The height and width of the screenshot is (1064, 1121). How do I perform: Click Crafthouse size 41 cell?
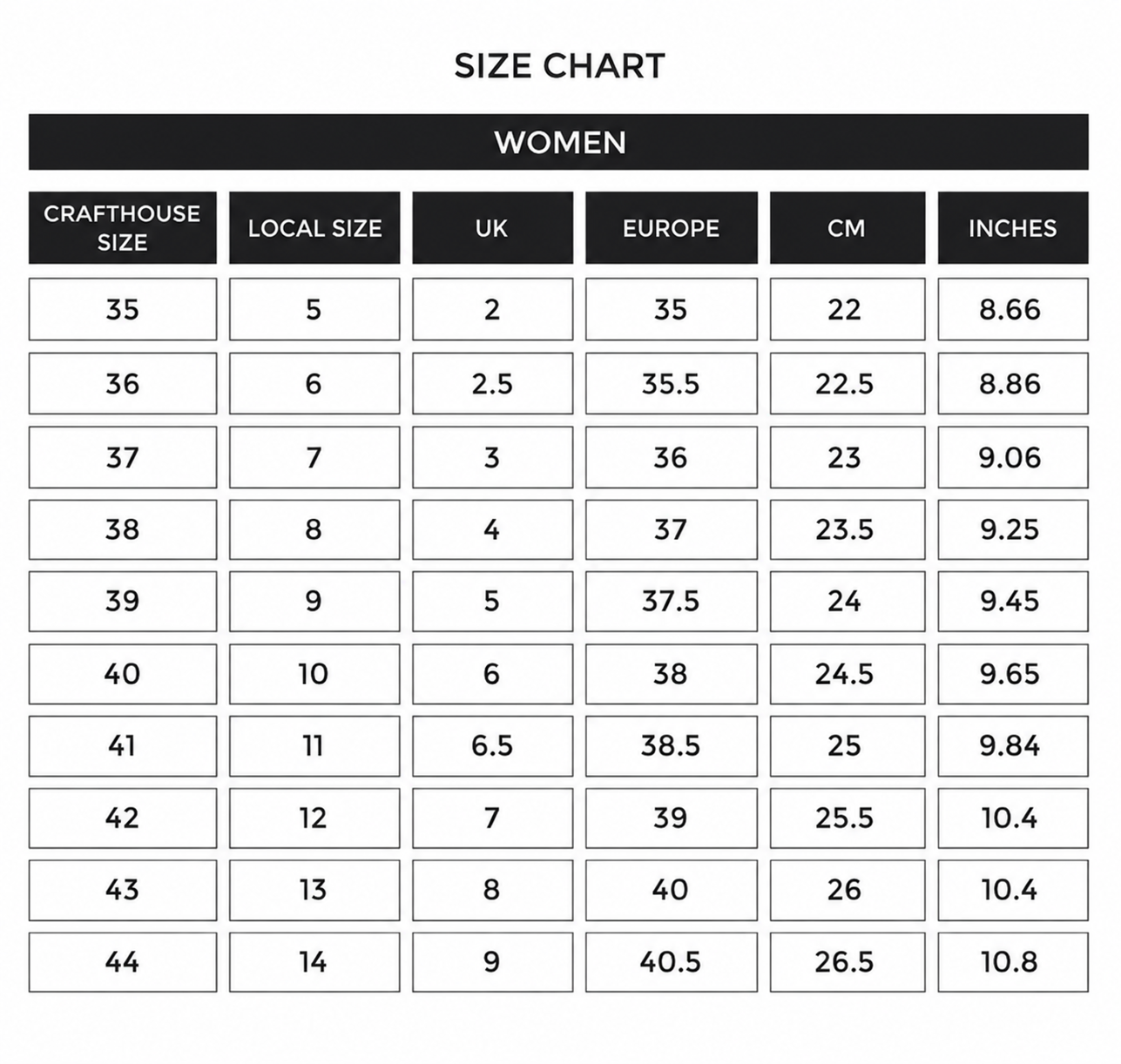click(123, 746)
